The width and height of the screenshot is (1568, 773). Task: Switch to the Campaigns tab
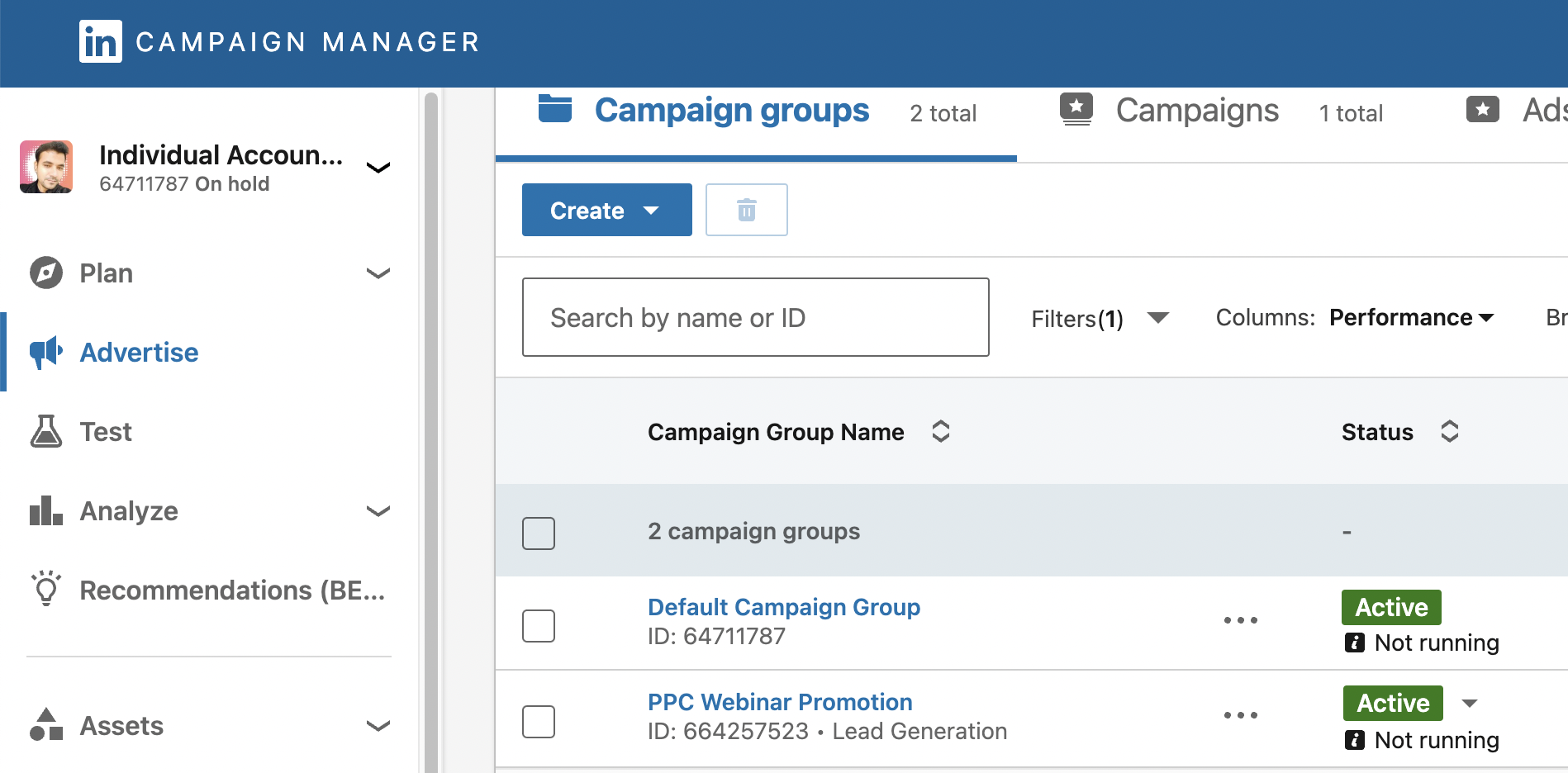coord(1196,111)
